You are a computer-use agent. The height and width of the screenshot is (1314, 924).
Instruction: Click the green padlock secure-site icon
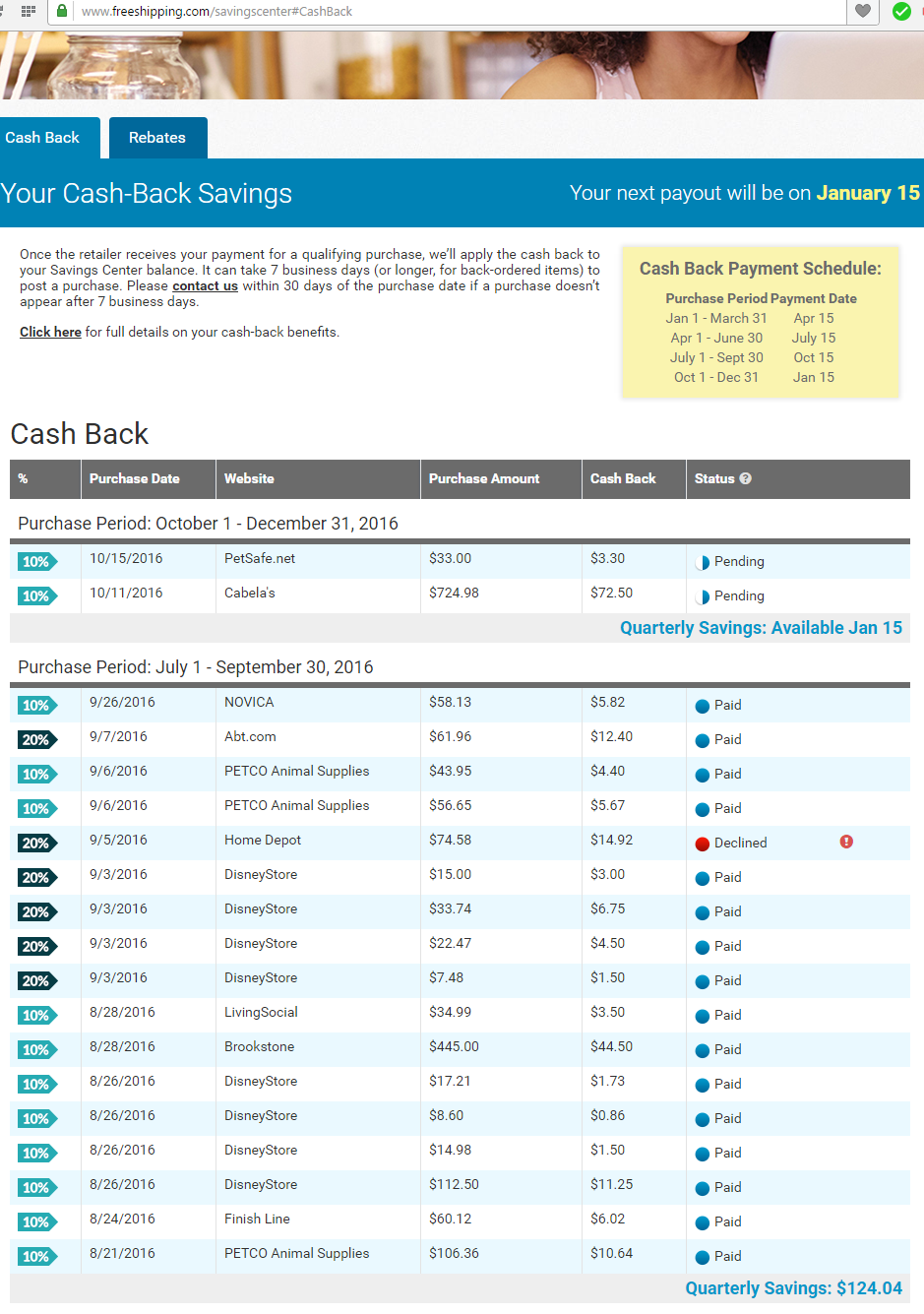(62, 11)
